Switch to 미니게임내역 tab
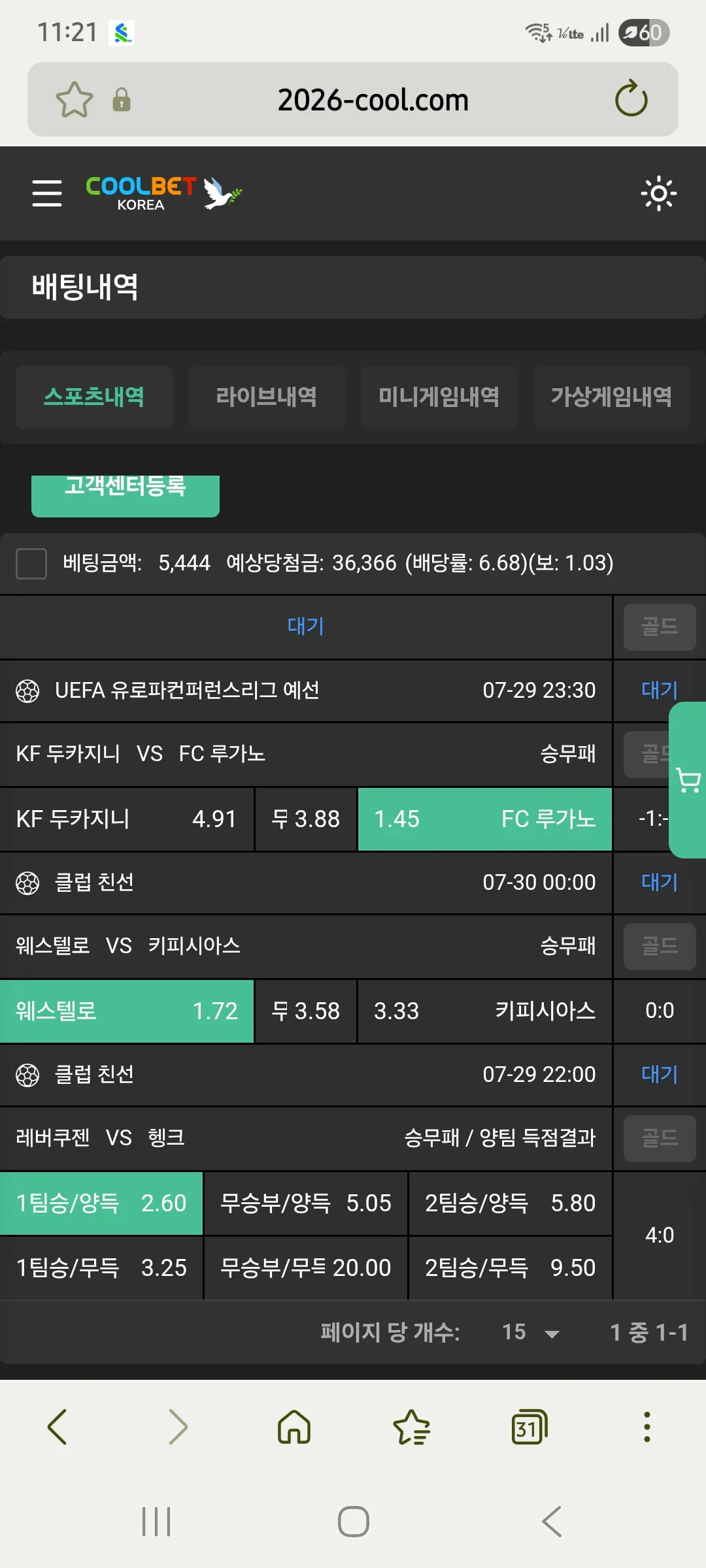The width and height of the screenshot is (706, 1568). (x=439, y=397)
